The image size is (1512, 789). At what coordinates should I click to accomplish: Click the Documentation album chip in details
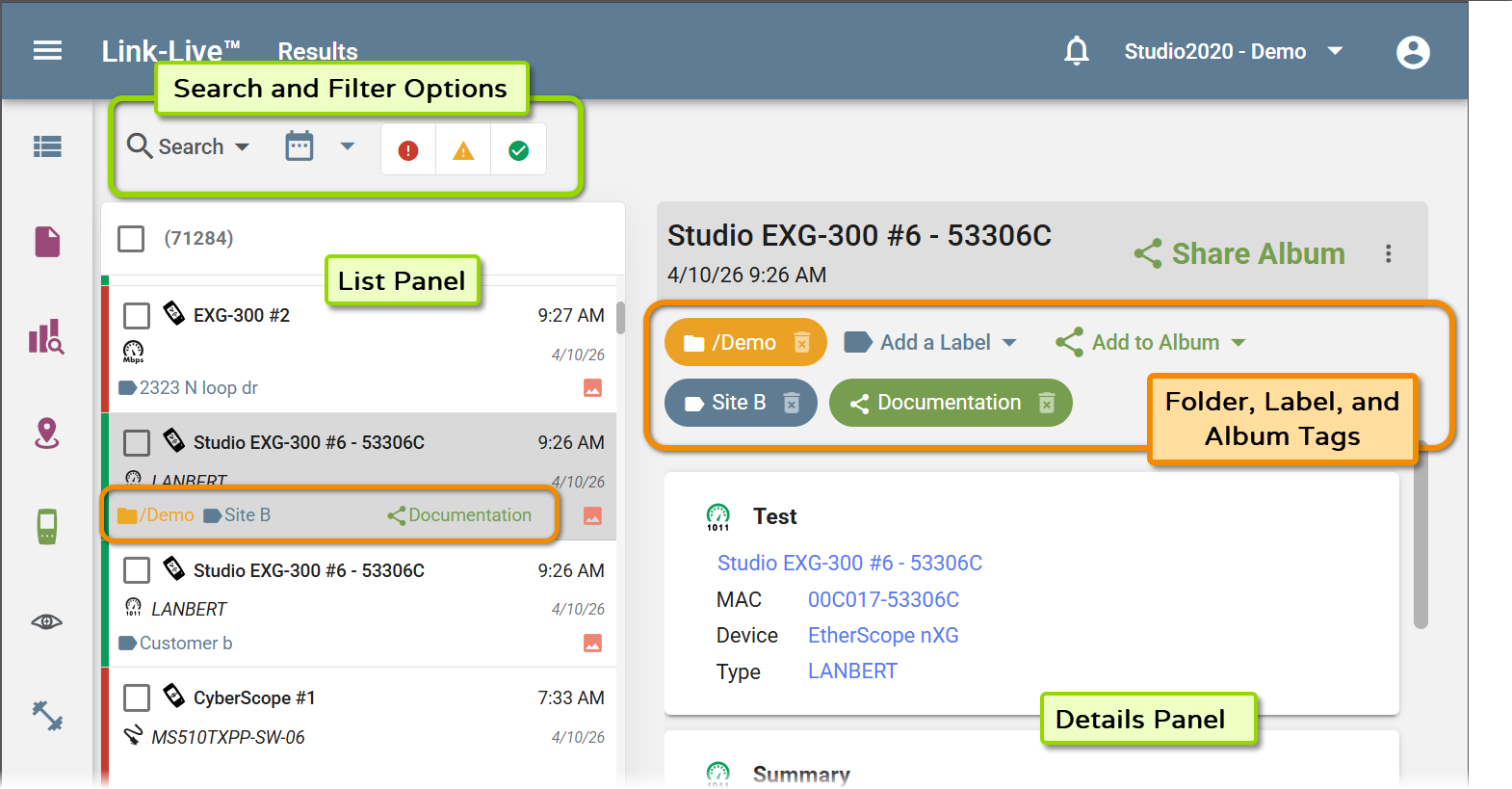[951, 403]
